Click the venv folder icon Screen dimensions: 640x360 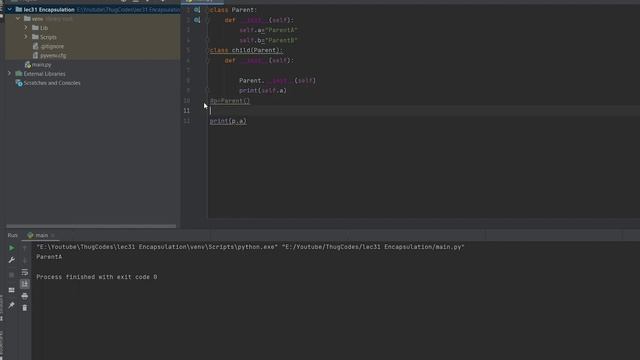27,19
